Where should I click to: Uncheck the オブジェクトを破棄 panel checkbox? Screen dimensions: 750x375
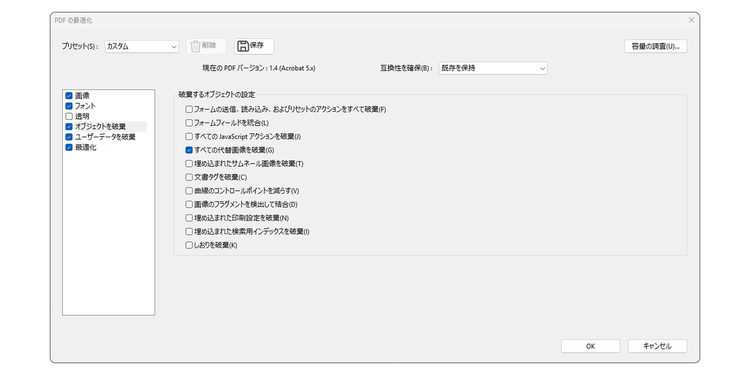[x=69, y=127]
